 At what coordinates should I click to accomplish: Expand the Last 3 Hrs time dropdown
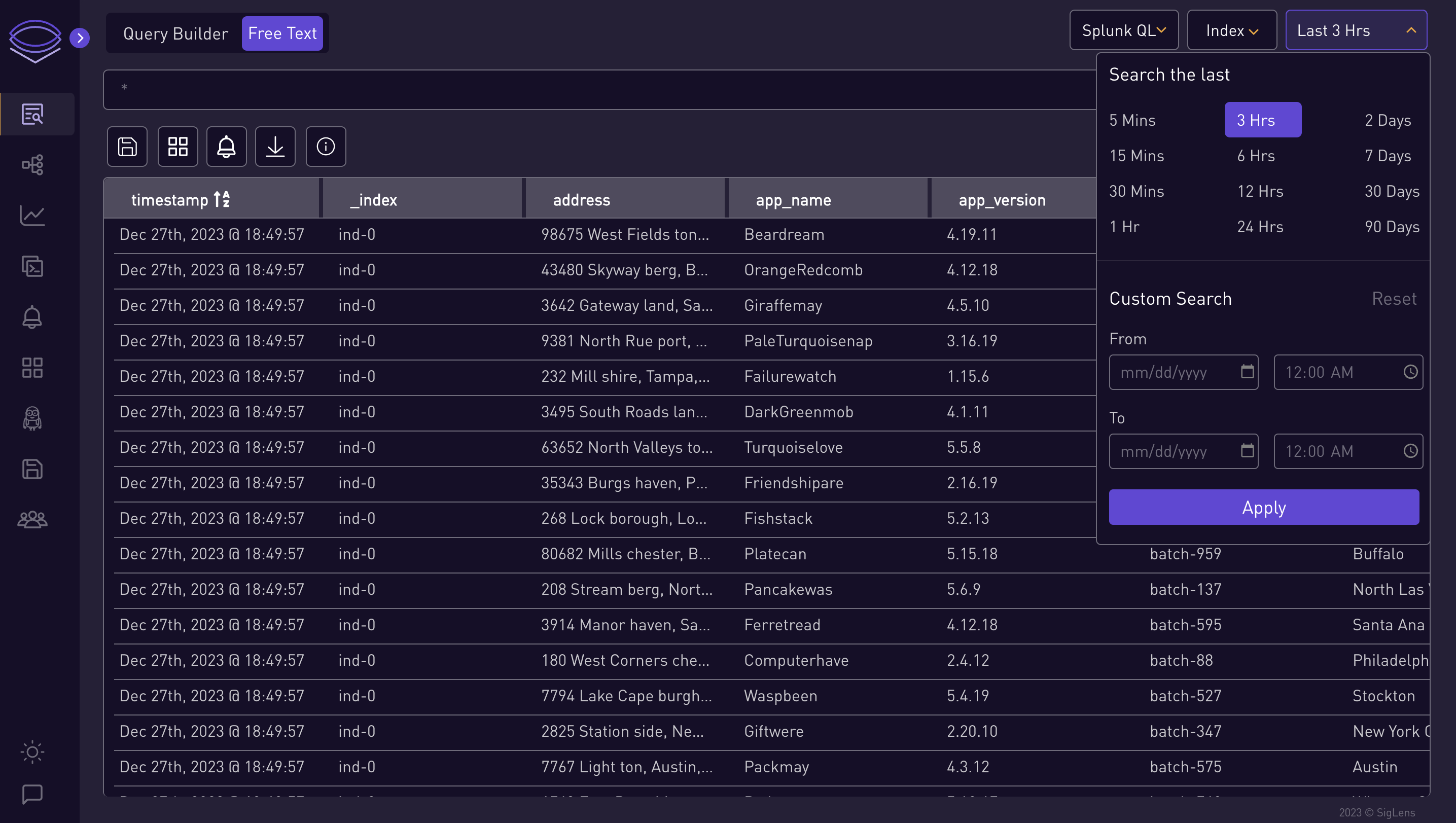point(1355,30)
